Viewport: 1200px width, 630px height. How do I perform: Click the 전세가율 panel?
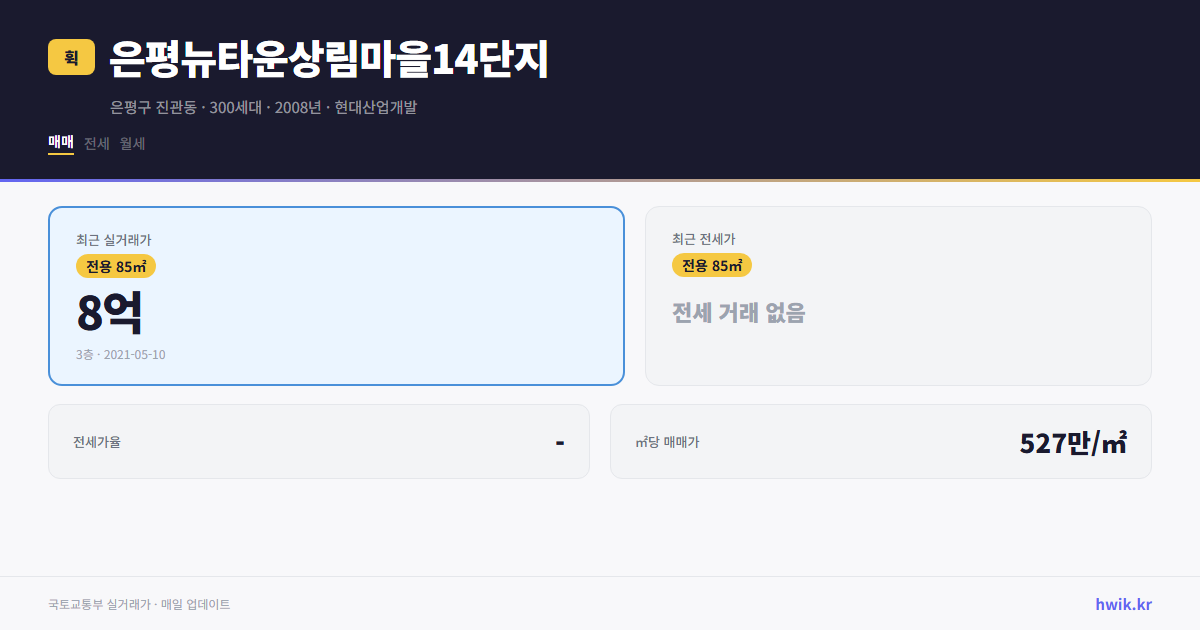(319, 441)
